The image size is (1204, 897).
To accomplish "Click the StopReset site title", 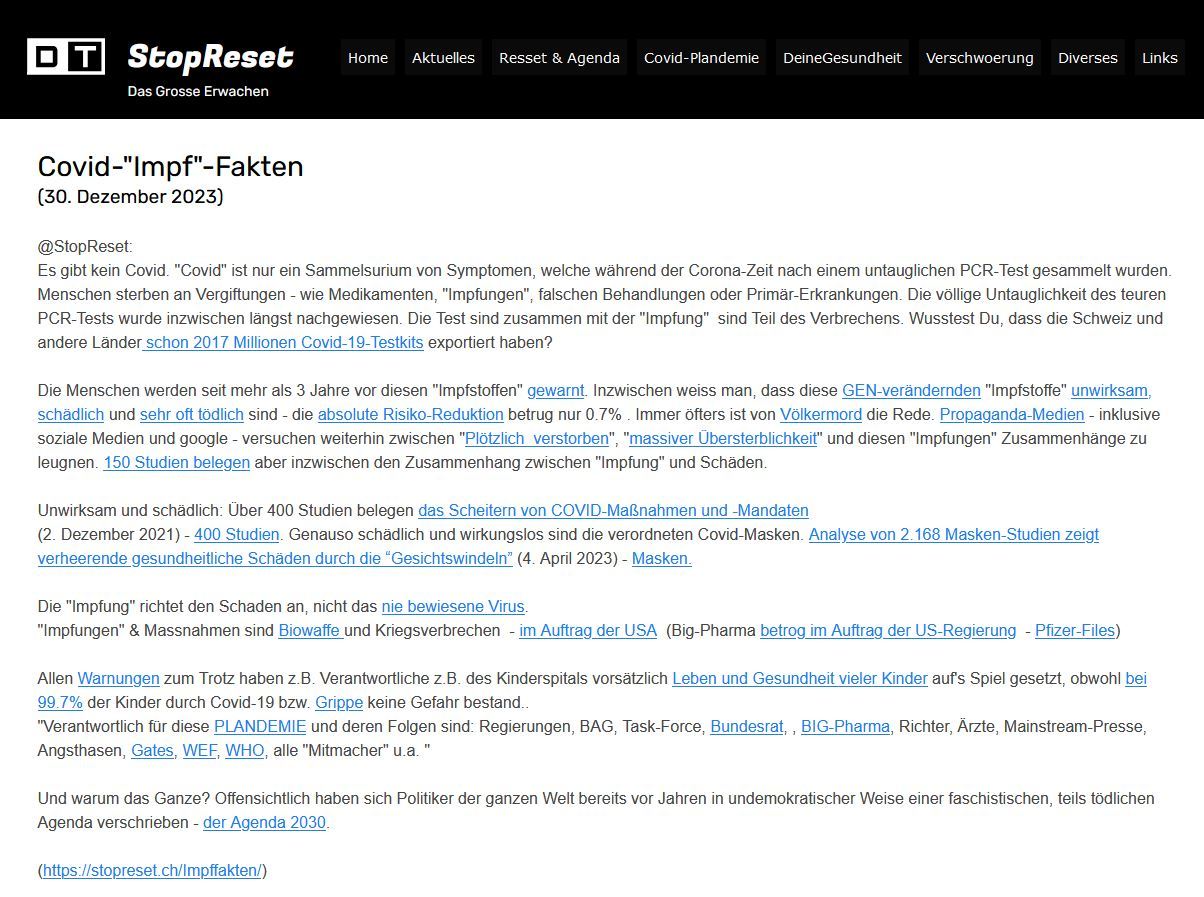I will (210, 57).
